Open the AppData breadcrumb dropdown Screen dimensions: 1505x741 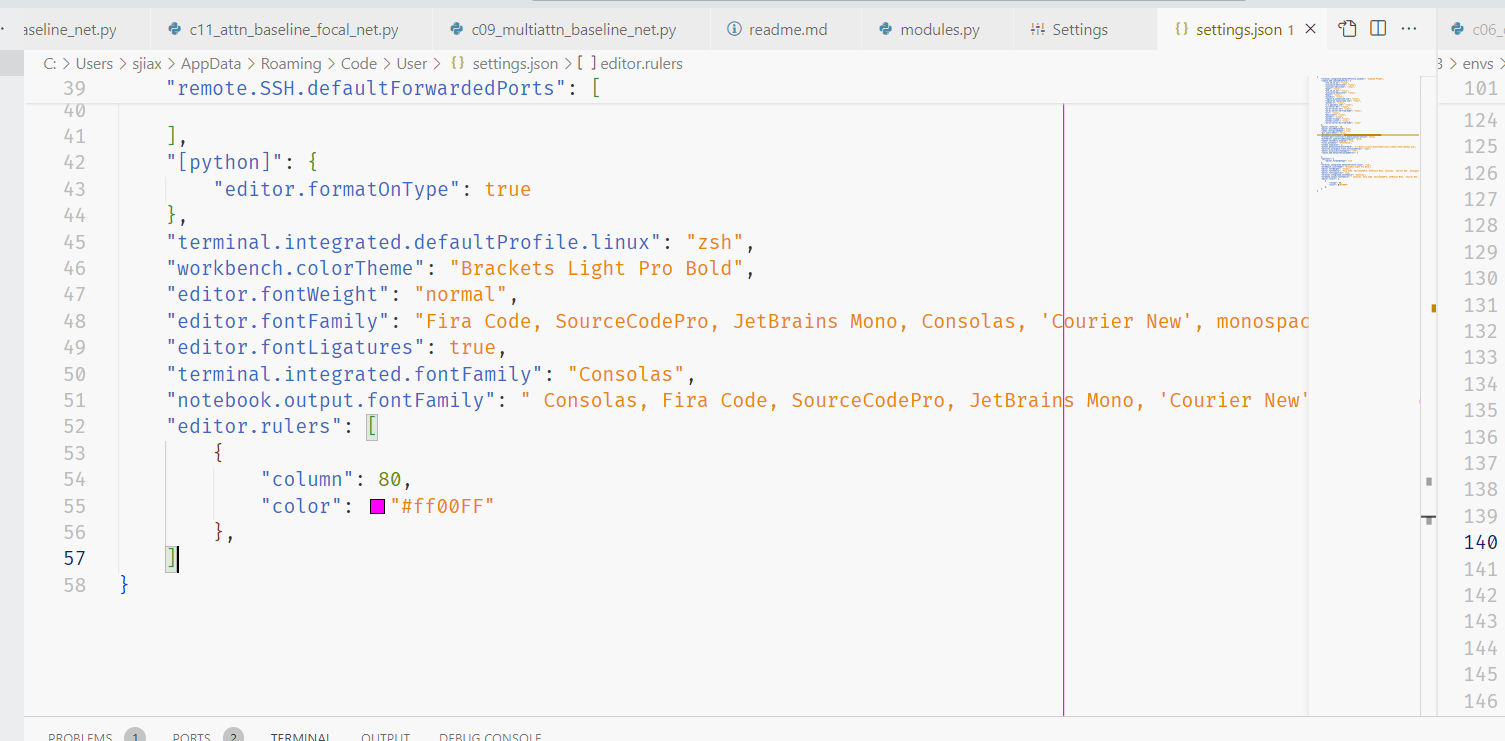(211, 63)
